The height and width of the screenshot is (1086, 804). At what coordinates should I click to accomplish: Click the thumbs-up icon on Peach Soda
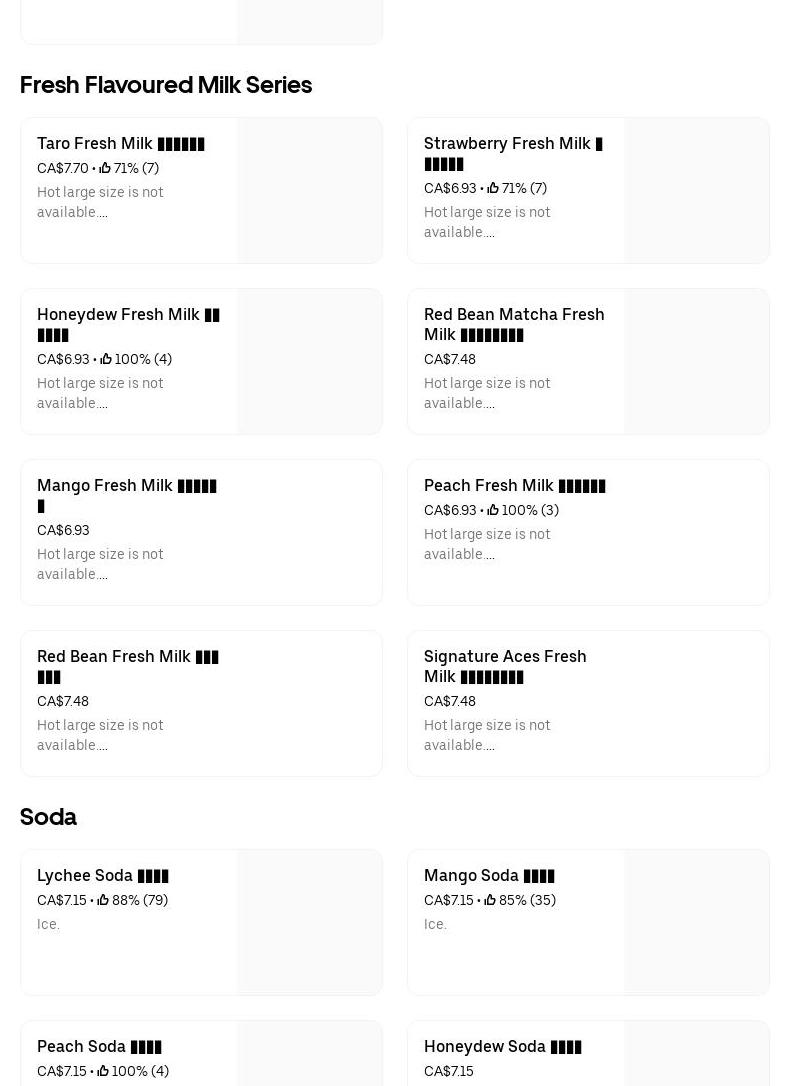[103, 1071]
